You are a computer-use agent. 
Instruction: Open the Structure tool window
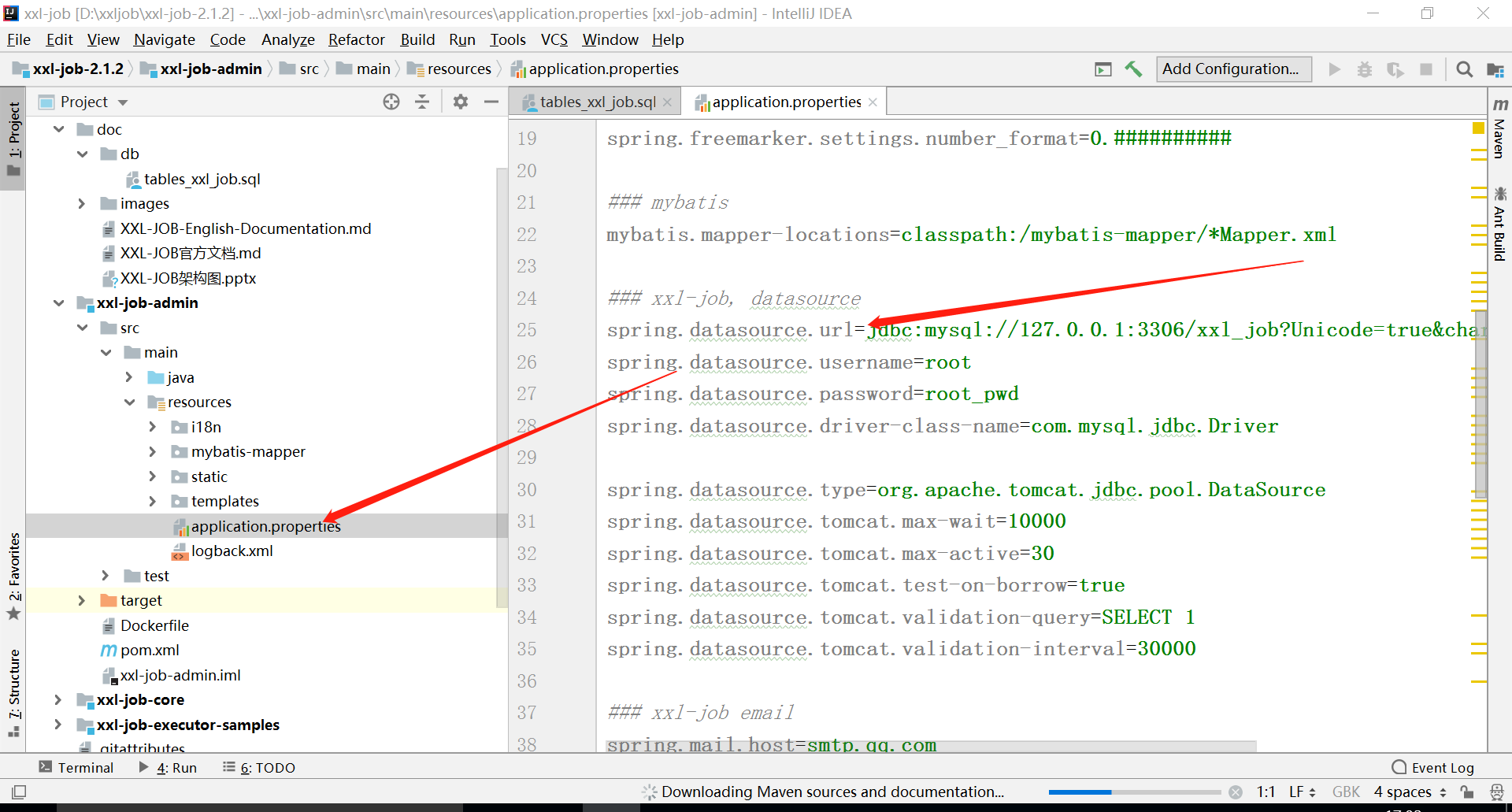pos(14,692)
